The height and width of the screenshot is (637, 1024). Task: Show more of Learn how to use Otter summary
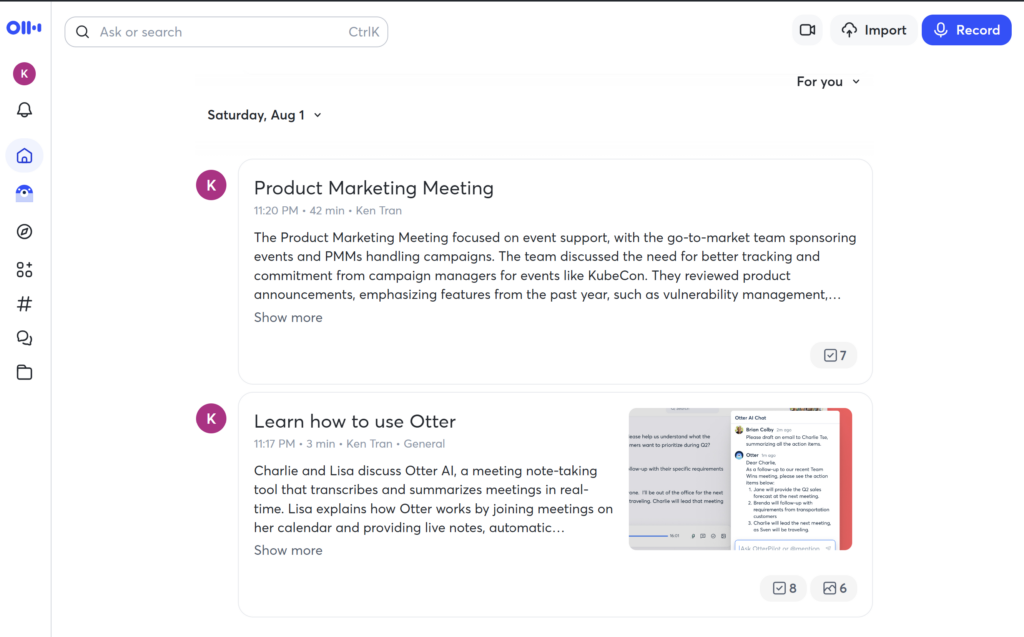point(288,550)
